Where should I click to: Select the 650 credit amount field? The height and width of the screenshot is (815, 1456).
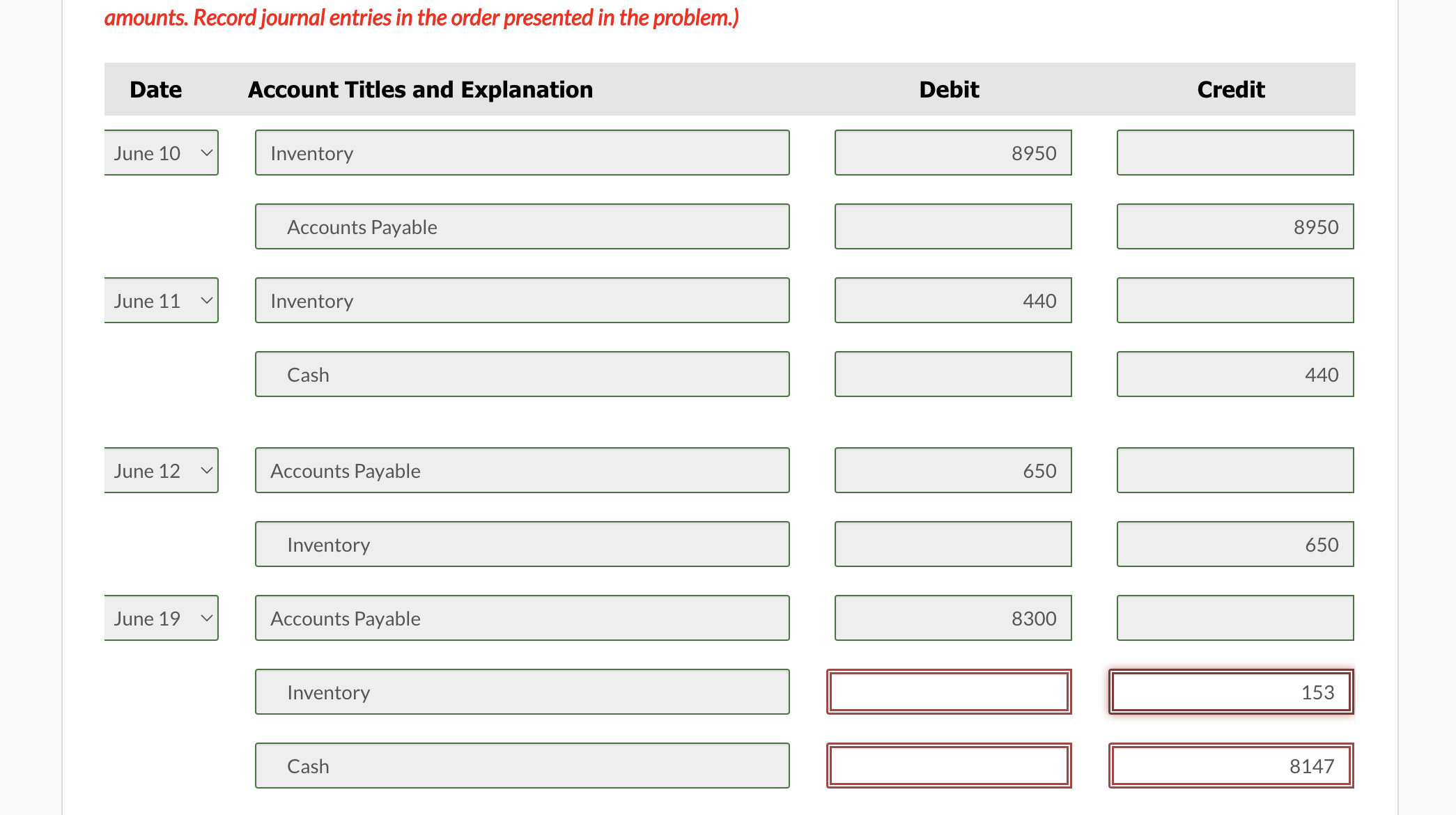point(1234,544)
